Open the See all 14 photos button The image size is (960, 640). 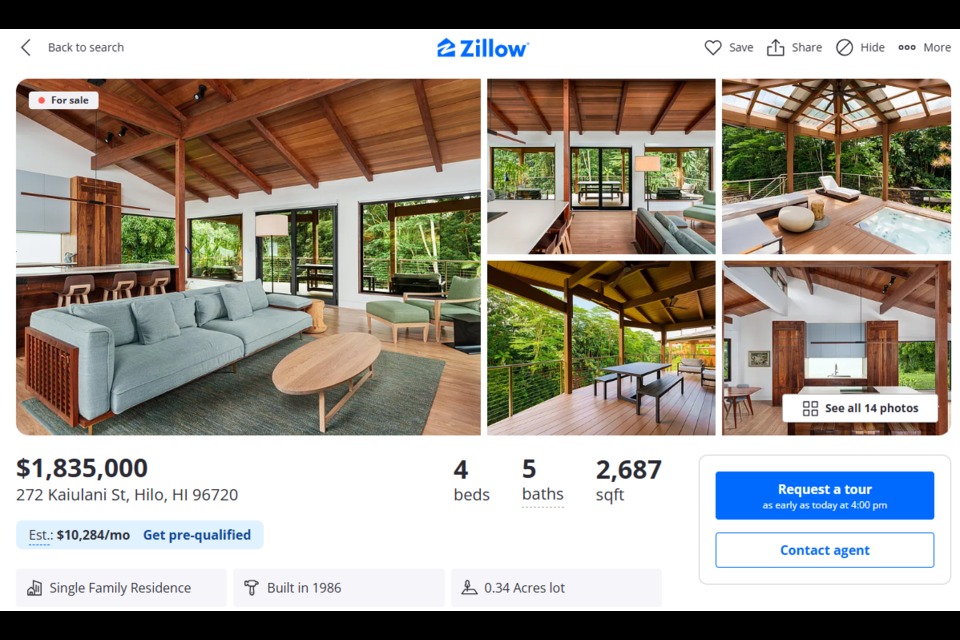(x=860, y=408)
